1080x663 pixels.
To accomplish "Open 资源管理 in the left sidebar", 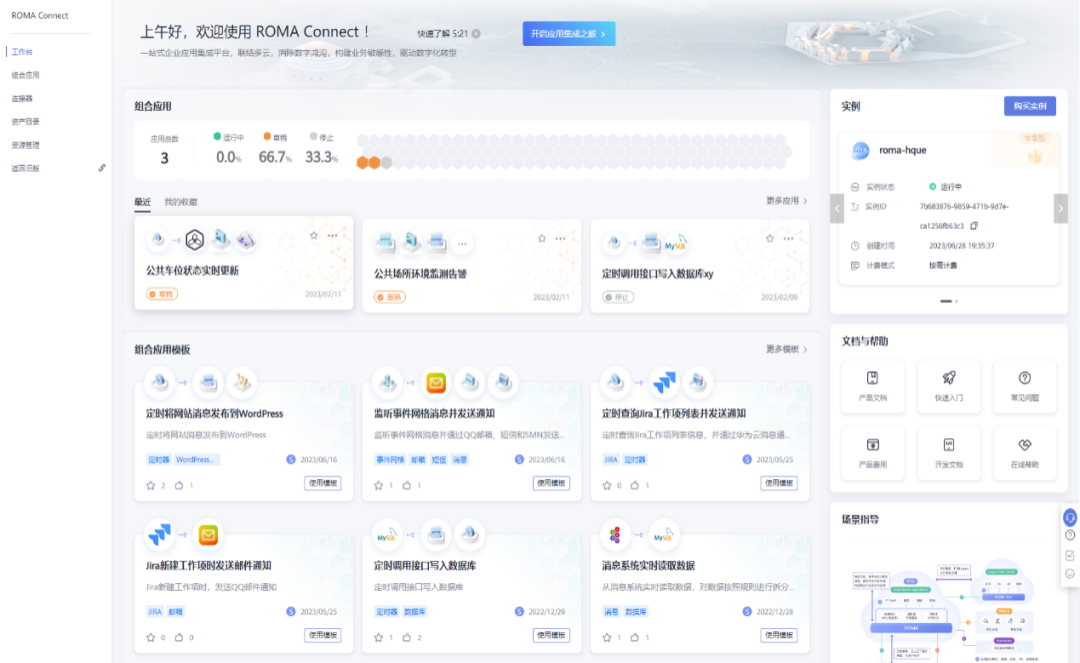I will 25,145.
